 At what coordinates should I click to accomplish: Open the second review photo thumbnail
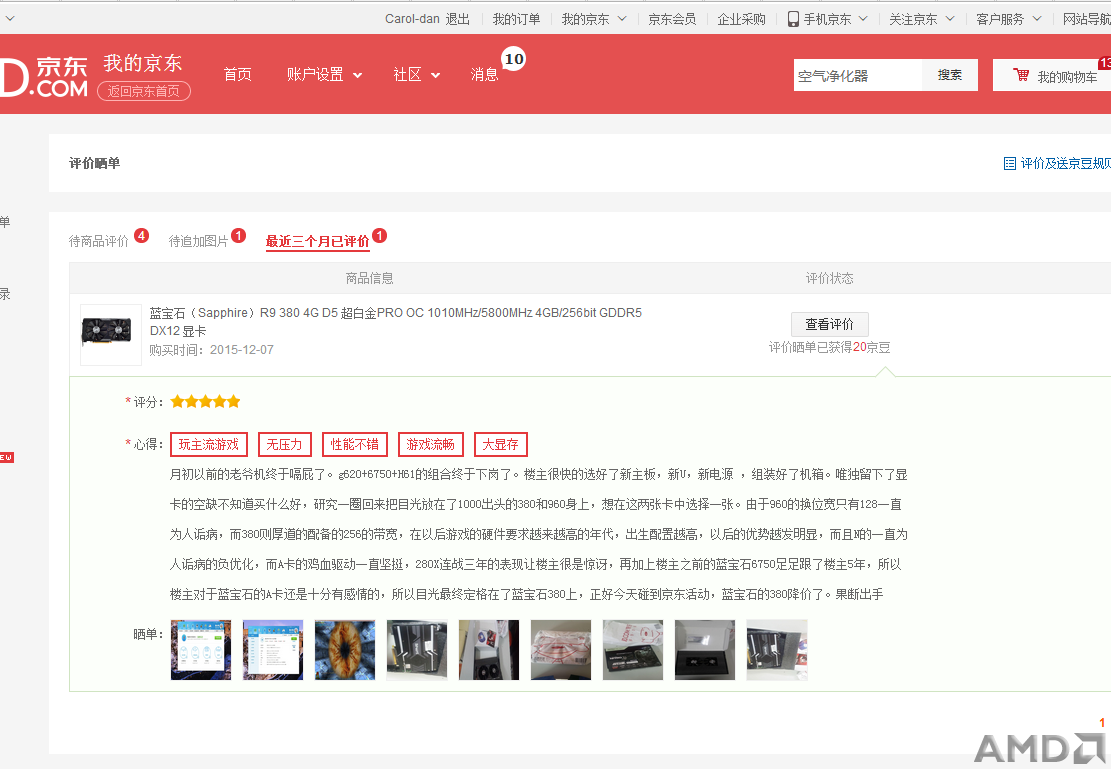click(x=273, y=650)
